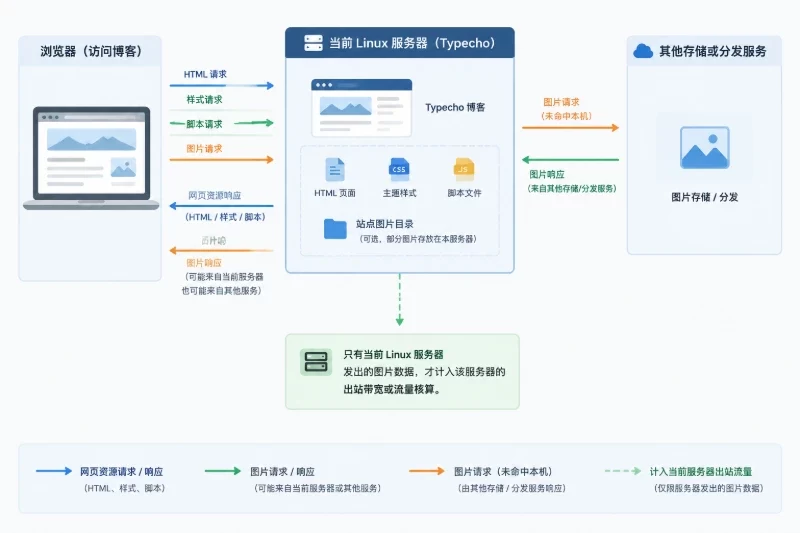Click the 样式请求 arrow label
Image resolution: width=800 pixels, height=533 pixels.
tap(204, 99)
